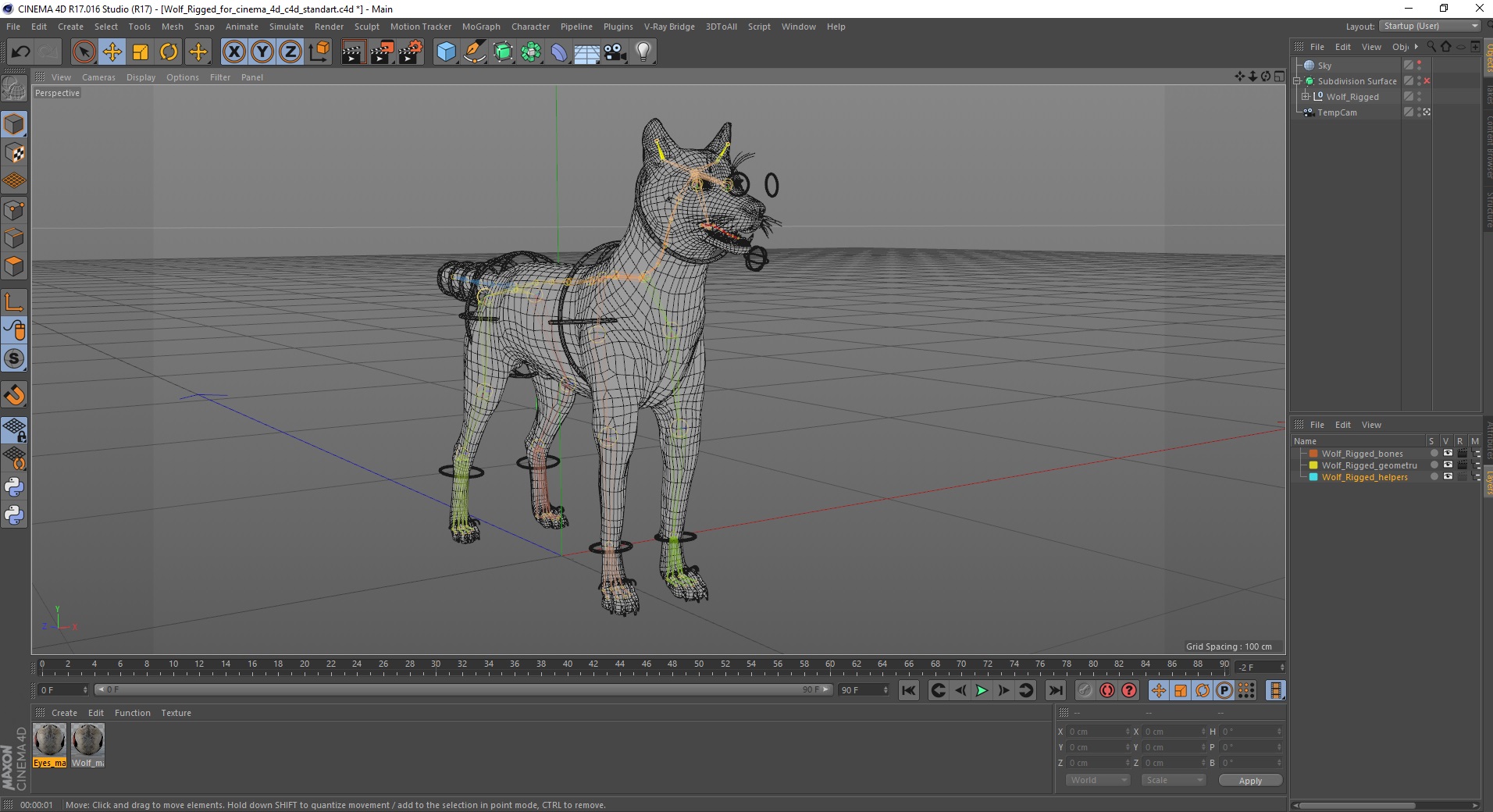Click the orange magnet snapping icon

pyautogui.click(x=14, y=395)
